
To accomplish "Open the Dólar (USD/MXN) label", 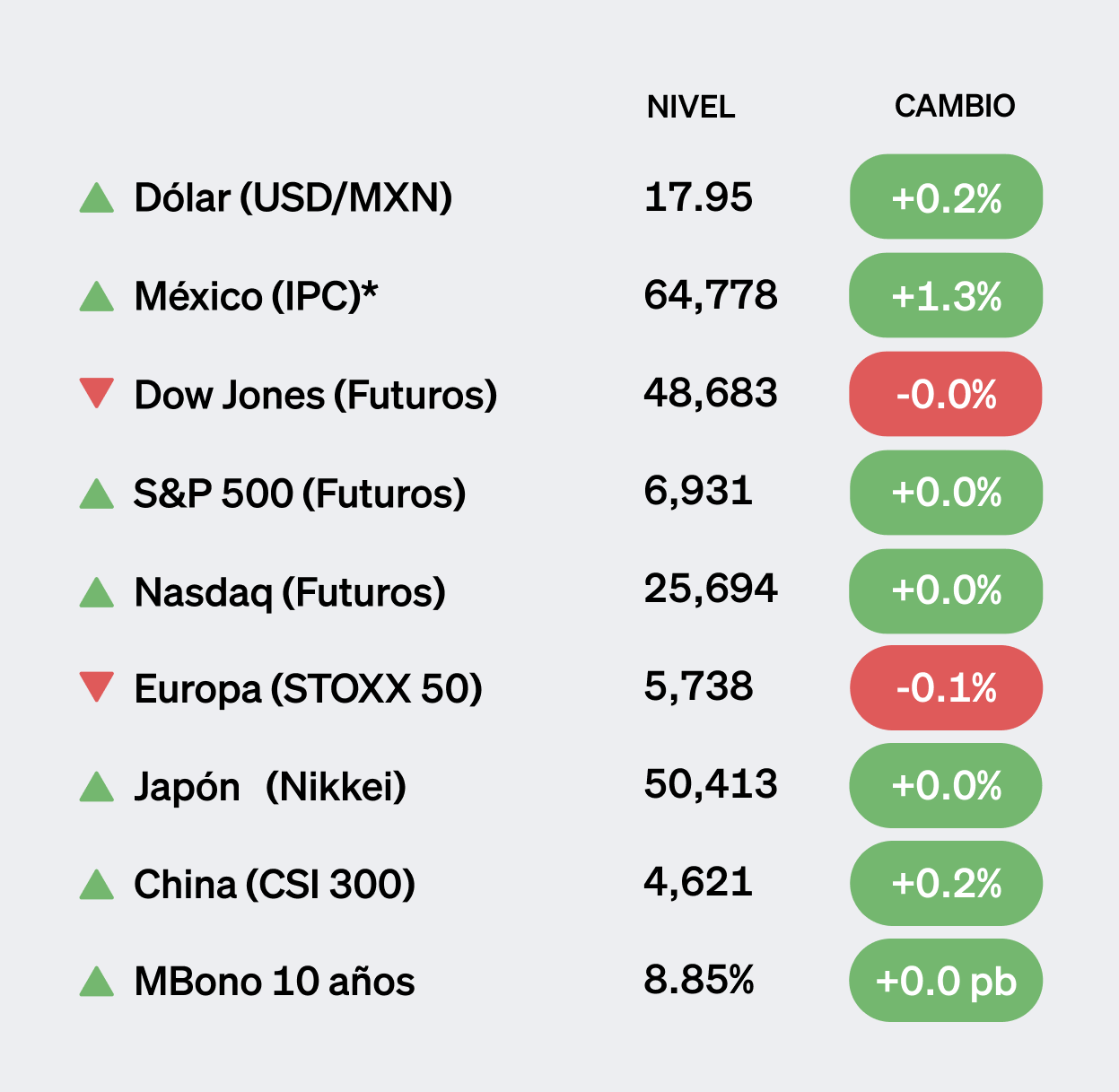I will pos(293,198).
